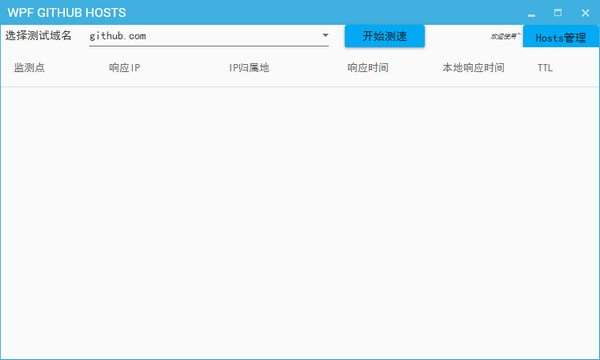Click the small status text beside Hosts管理
The width and height of the screenshot is (600, 360).
click(505, 36)
